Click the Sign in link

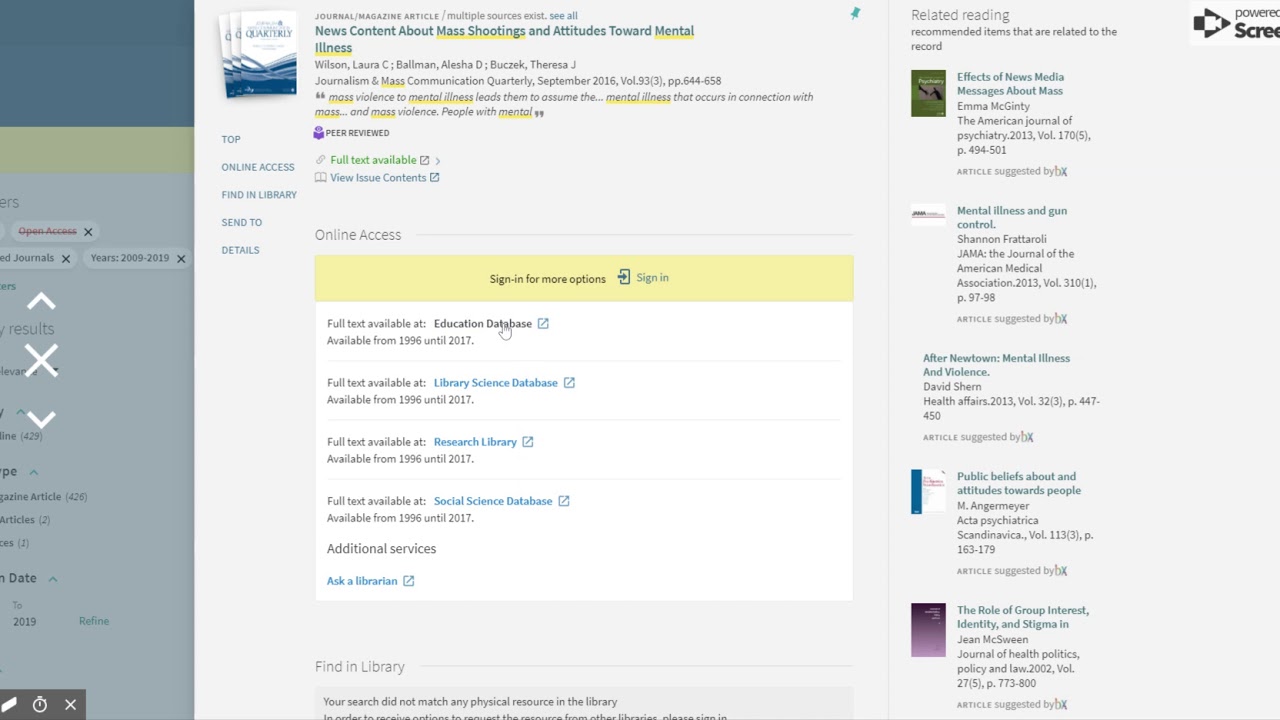point(652,278)
